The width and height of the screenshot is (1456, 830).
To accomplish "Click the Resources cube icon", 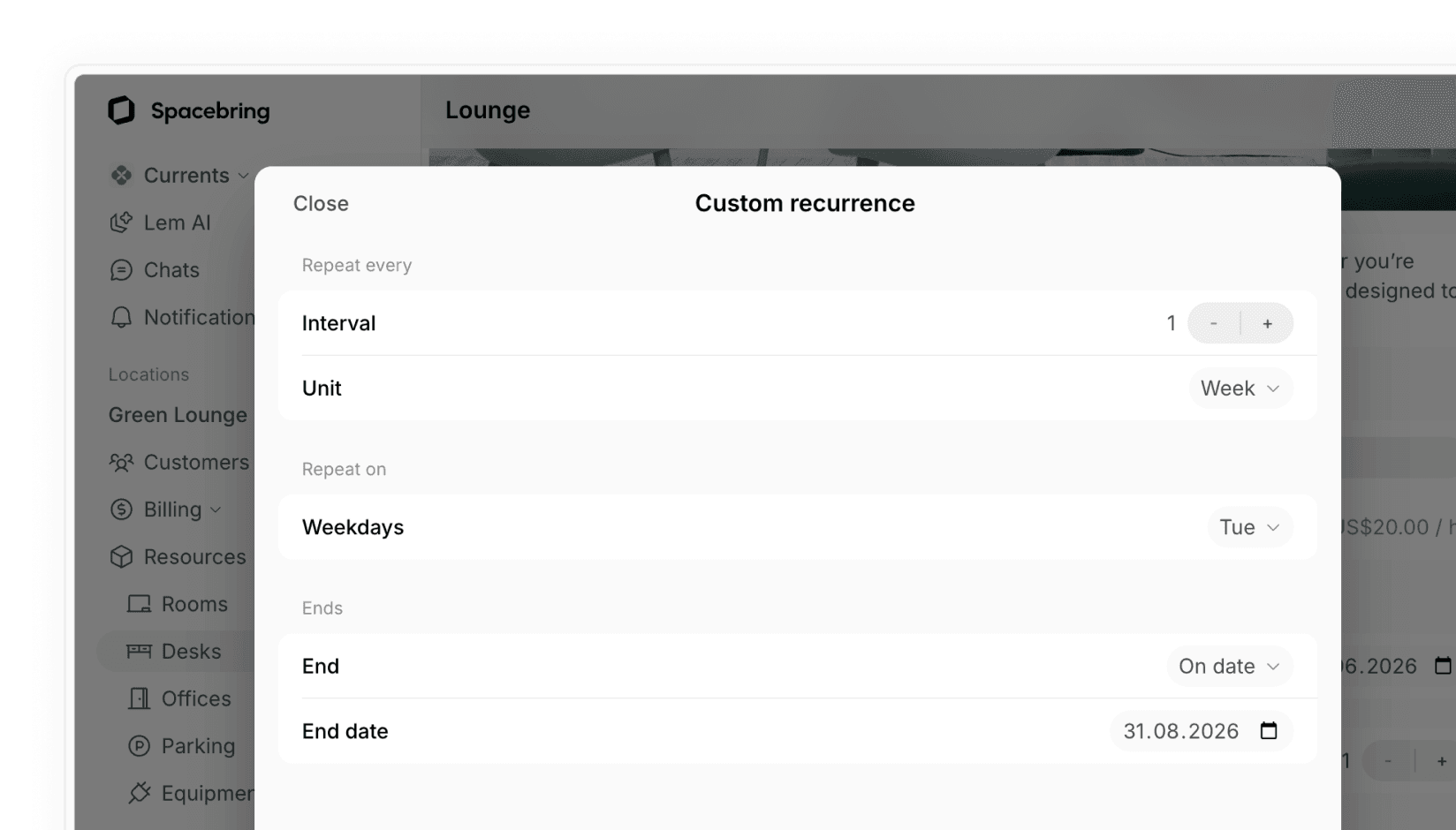I will [121, 557].
